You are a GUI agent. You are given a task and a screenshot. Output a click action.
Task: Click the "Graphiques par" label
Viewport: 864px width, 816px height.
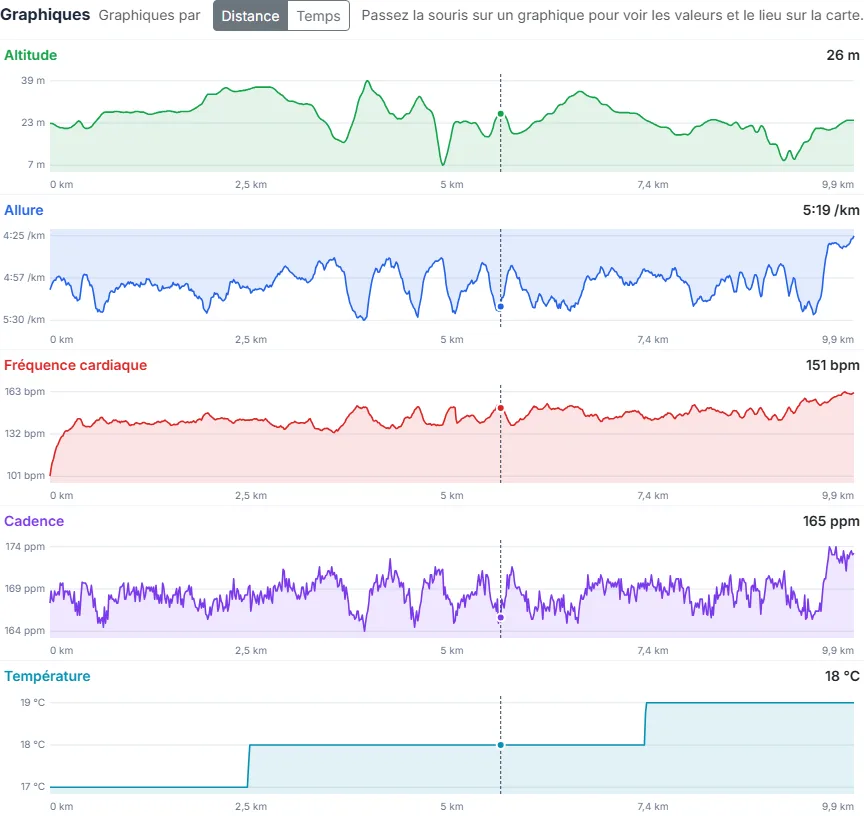(x=149, y=15)
